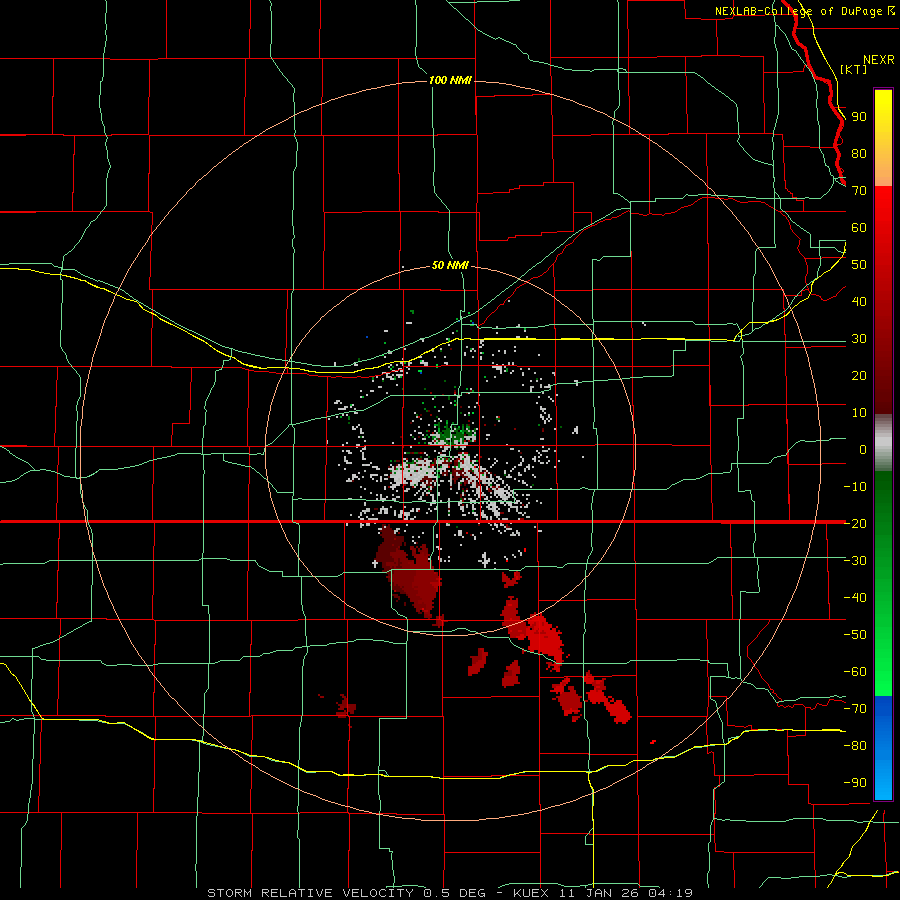Click the "70" velocity scale label
The height and width of the screenshot is (900, 900).
(859, 191)
